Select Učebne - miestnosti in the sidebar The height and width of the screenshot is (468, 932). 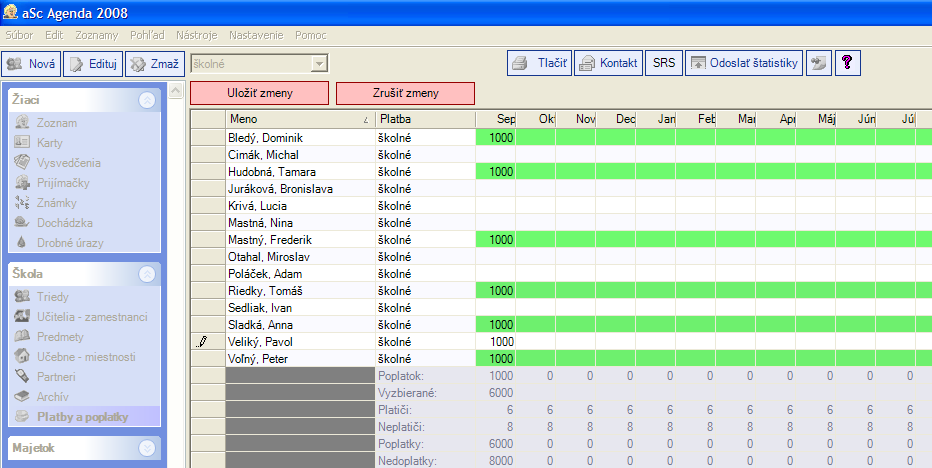pos(86,357)
